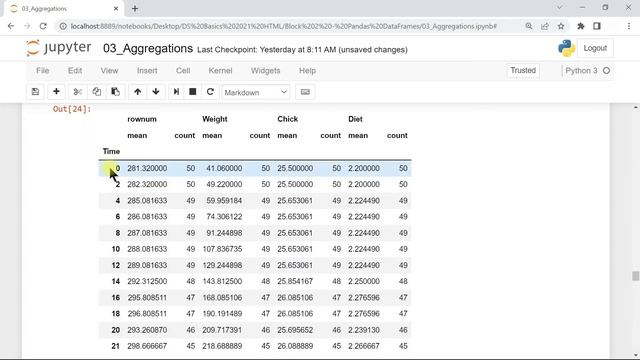Click the Weight mean value 41.060000
This screenshot has height=360, width=640.
(x=224, y=168)
